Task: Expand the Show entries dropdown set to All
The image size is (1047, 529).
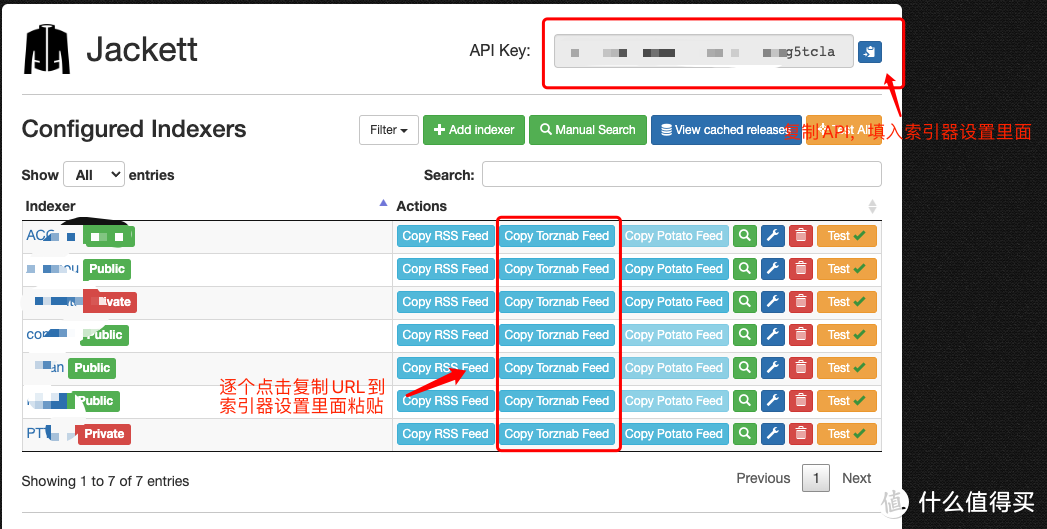Action: click(94, 175)
